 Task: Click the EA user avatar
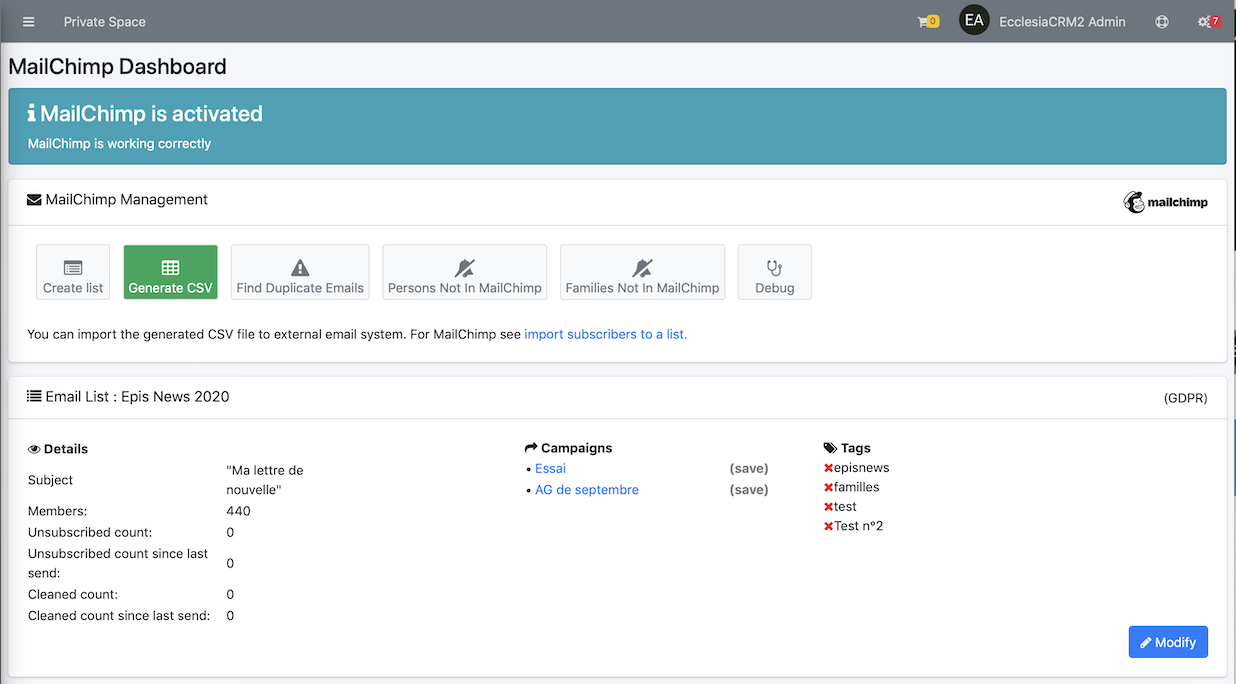(974, 21)
